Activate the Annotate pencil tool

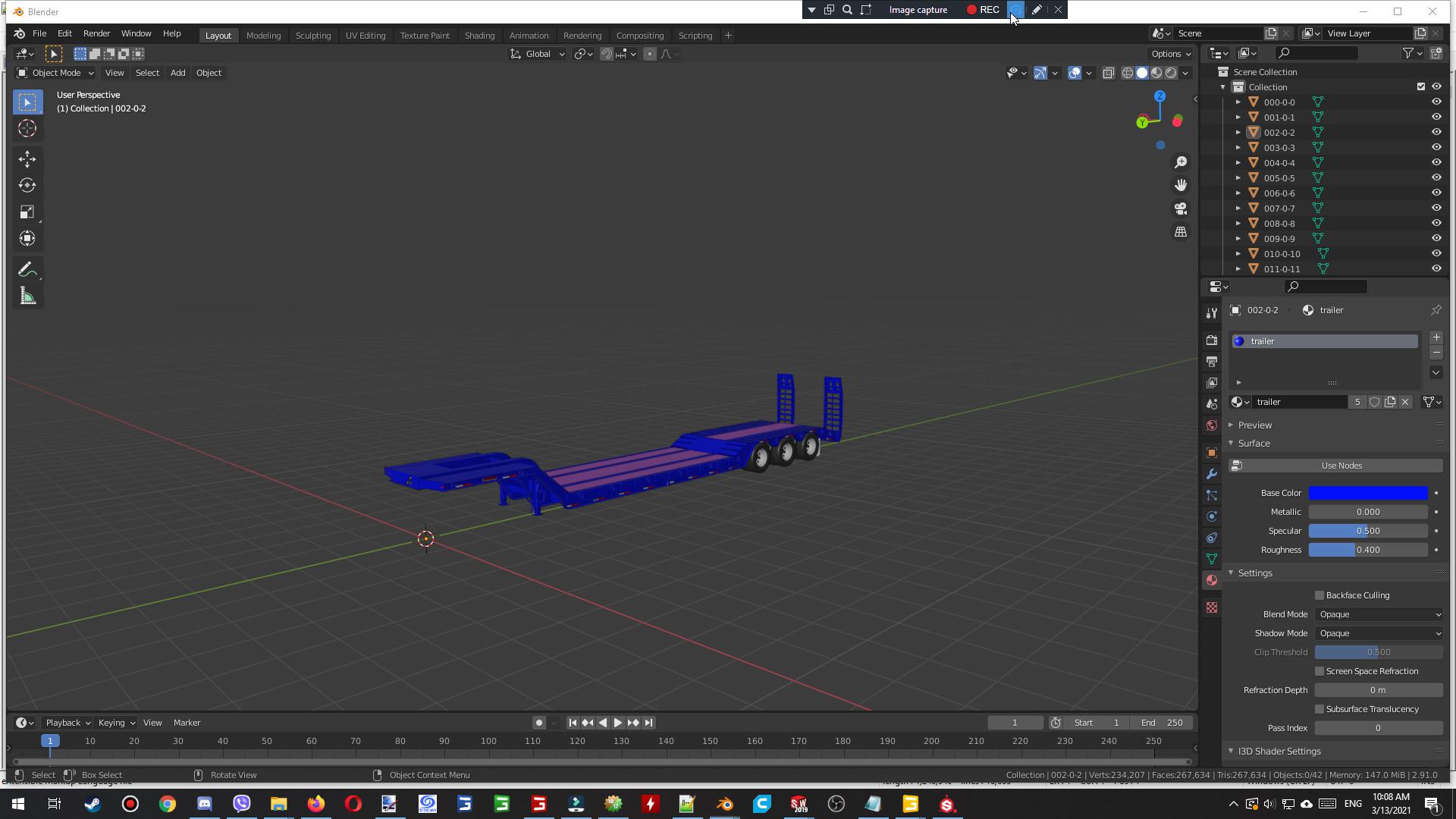pyautogui.click(x=27, y=270)
